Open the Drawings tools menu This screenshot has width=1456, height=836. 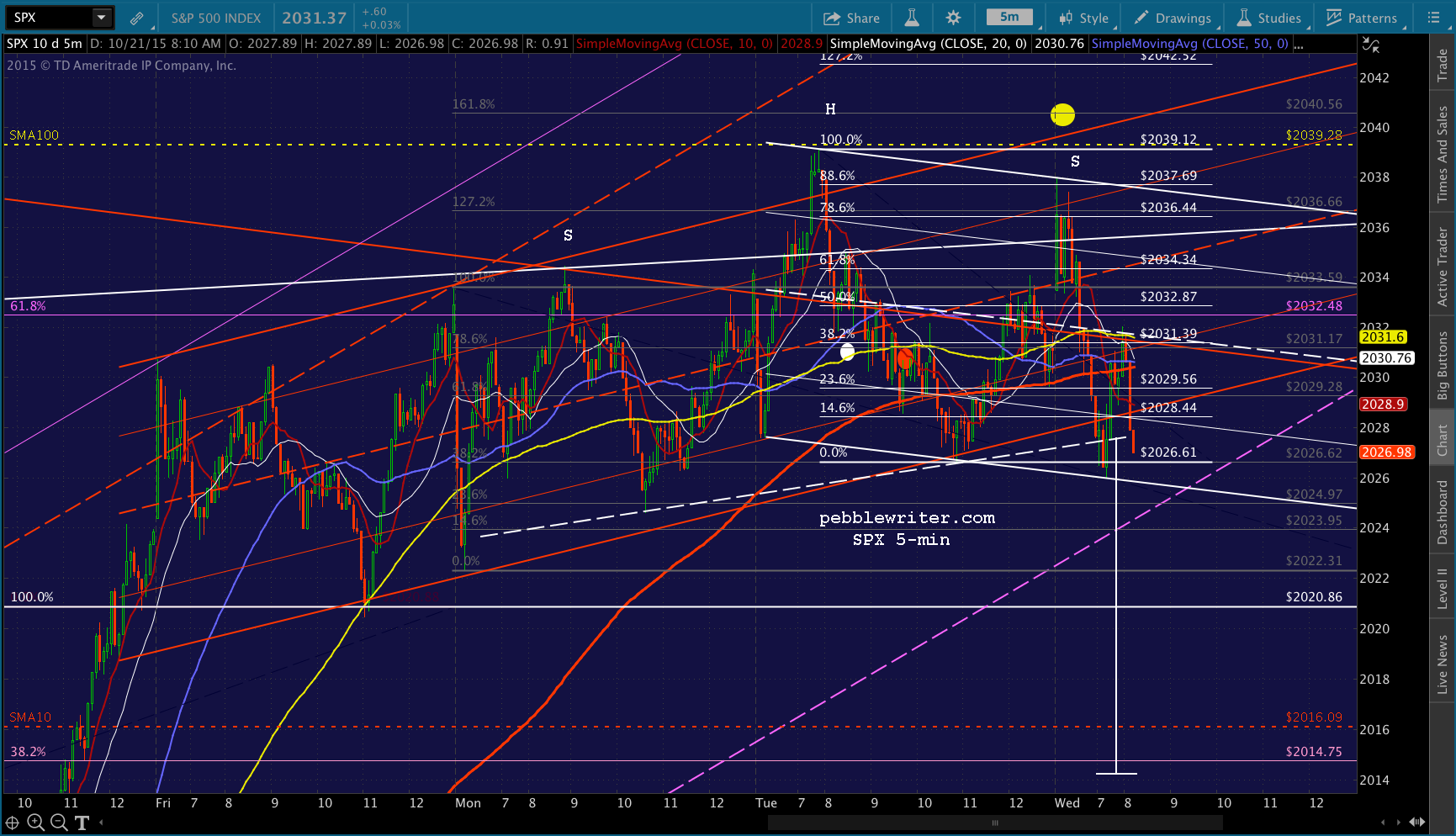pyautogui.click(x=1173, y=18)
